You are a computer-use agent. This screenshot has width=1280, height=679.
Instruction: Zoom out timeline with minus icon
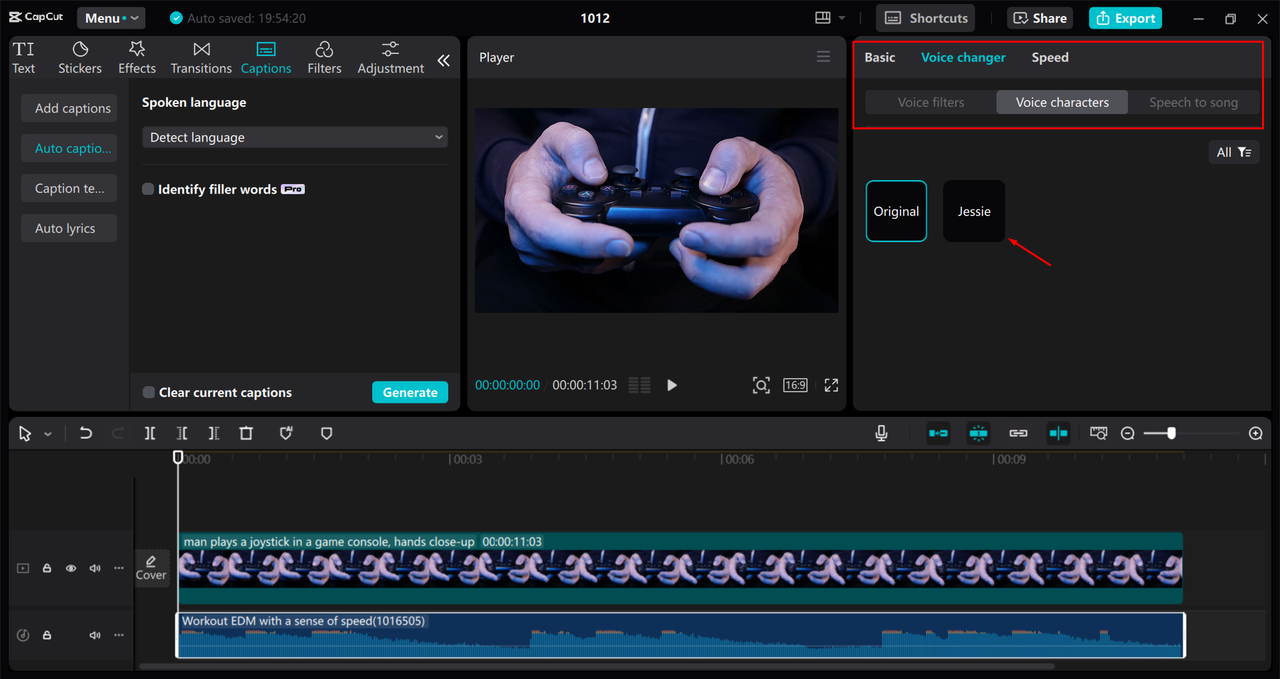[1128, 433]
